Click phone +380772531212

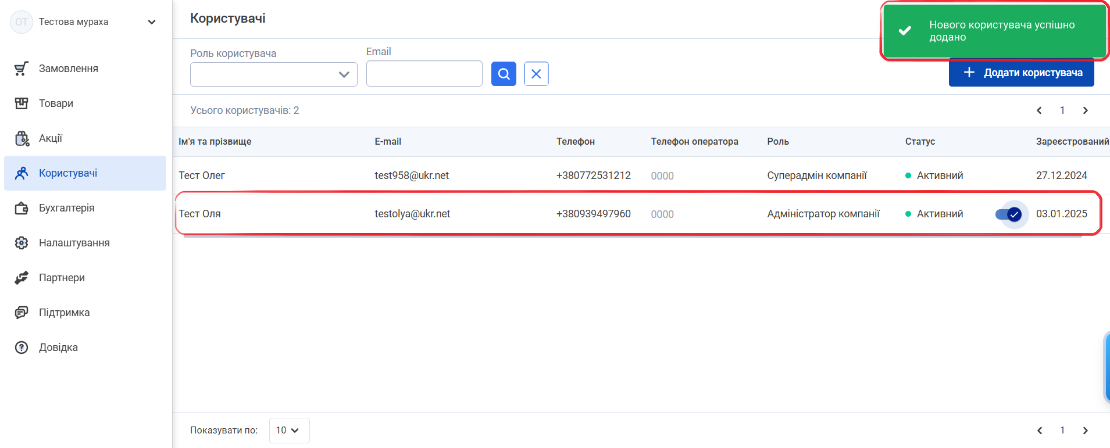point(593,176)
